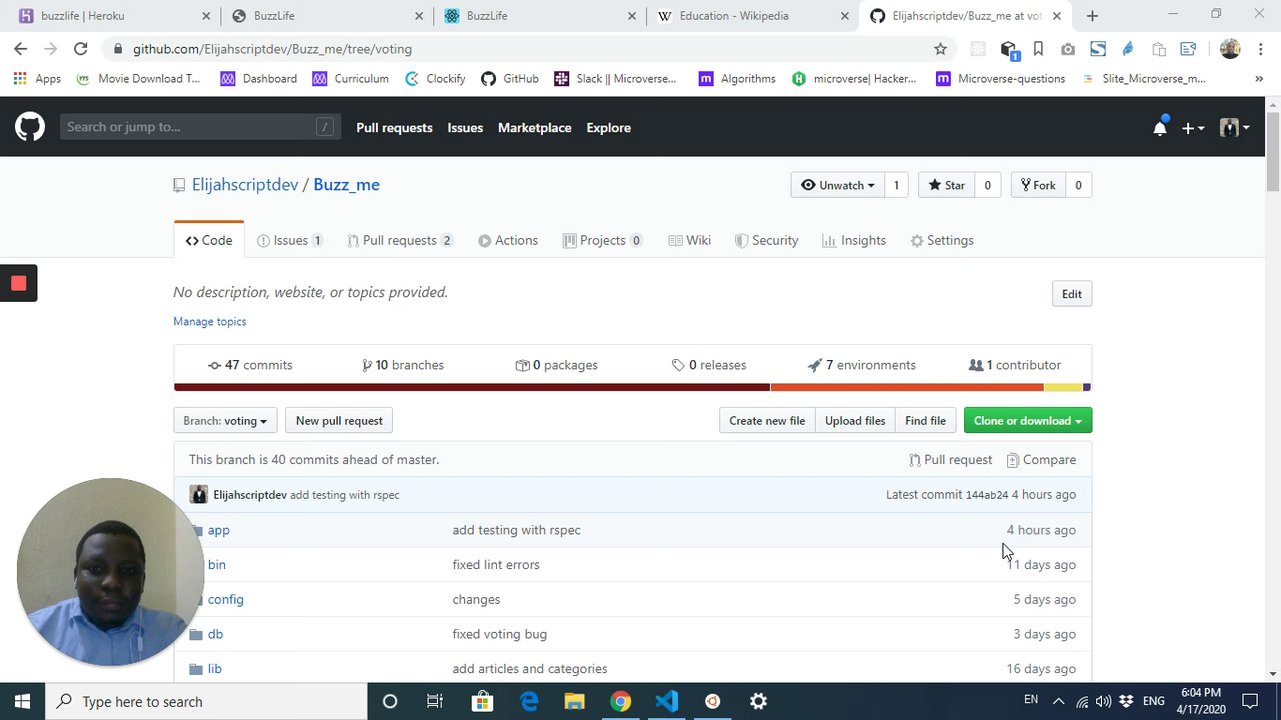Open the Pull requests repository tab
The height and width of the screenshot is (720, 1281).
click(400, 240)
